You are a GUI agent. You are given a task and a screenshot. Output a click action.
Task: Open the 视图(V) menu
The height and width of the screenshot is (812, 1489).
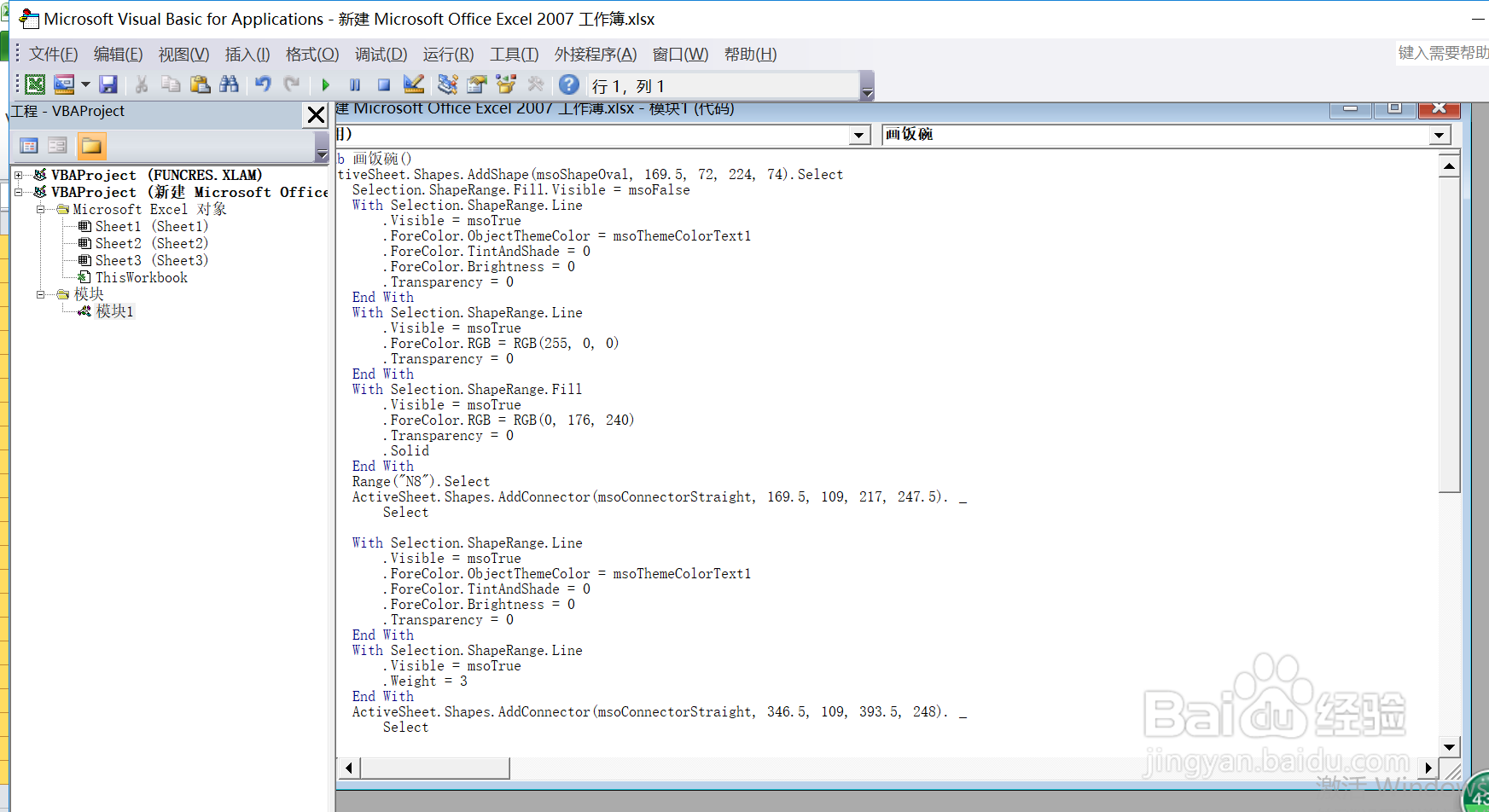click(x=183, y=55)
